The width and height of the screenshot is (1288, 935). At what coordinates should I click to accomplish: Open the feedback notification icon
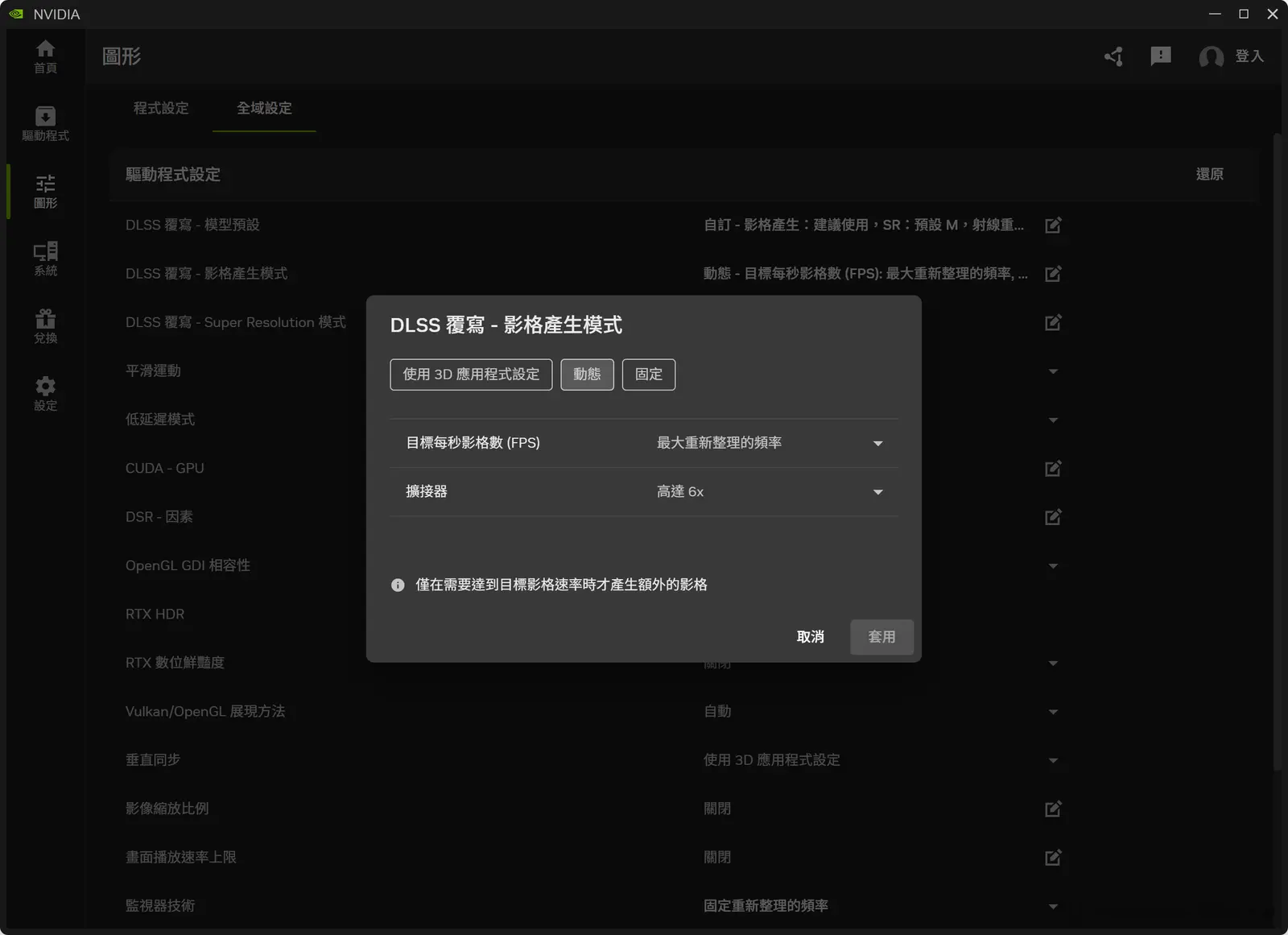pyautogui.click(x=1161, y=56)
